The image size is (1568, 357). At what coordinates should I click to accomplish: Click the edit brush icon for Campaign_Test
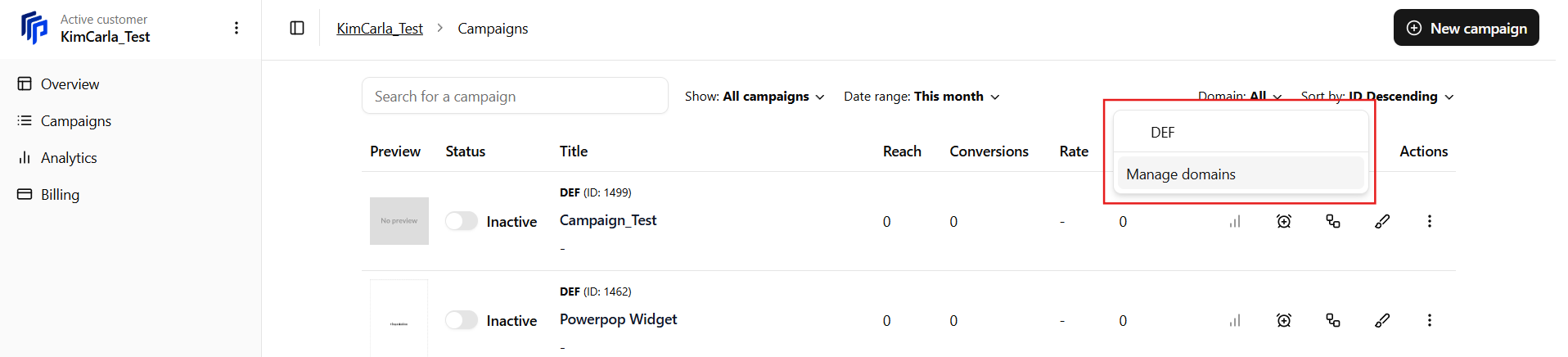[x=1382, y=222]
